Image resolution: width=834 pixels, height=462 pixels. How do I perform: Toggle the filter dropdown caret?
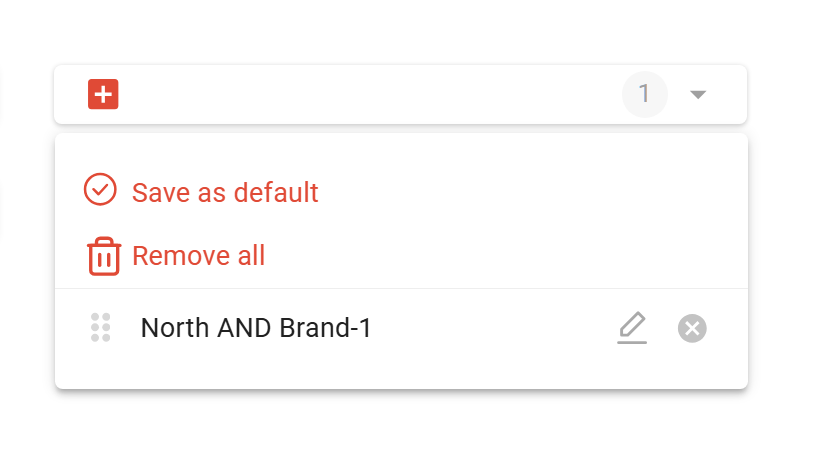point(698,95)
